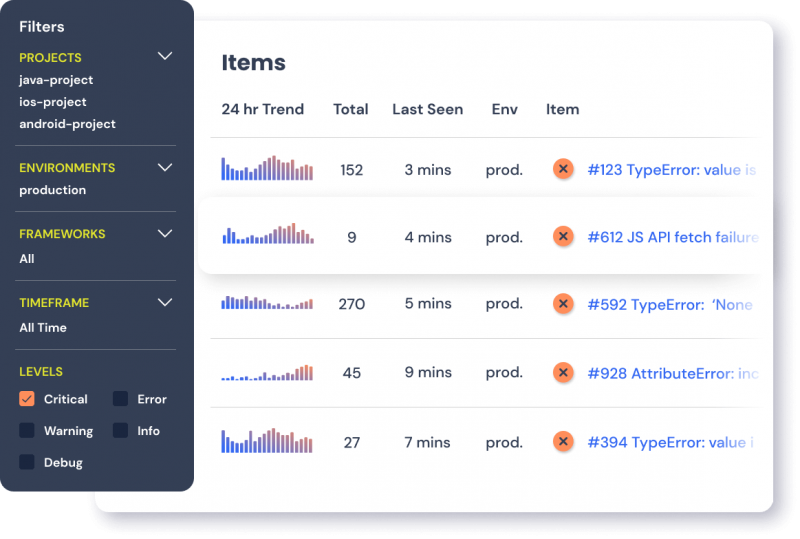
Task: Select android-project in the Projects list
Action: pos(67,124)
